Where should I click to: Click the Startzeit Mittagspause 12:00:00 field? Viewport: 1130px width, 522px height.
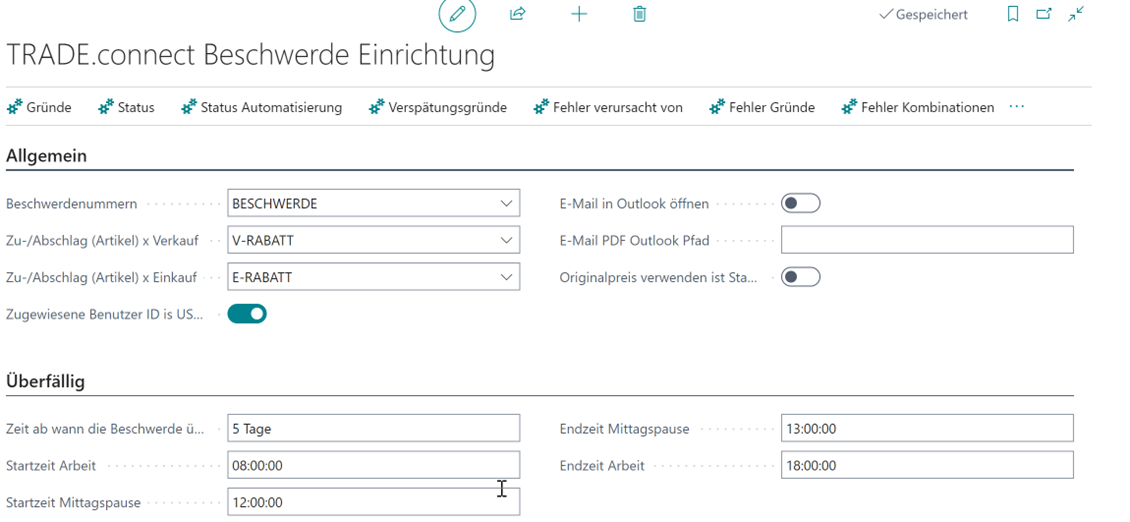[x=373, y=502]
